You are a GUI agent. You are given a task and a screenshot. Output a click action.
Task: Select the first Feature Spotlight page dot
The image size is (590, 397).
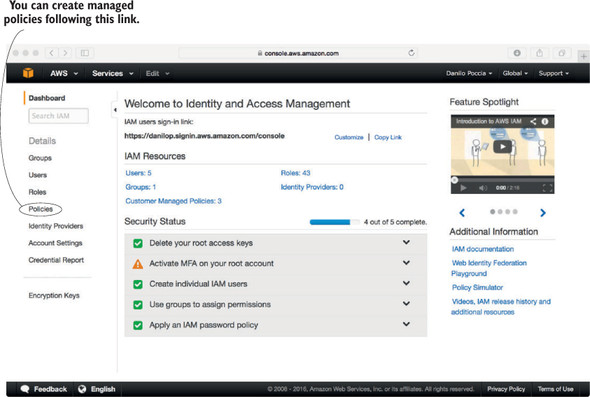tap(493, 212)
